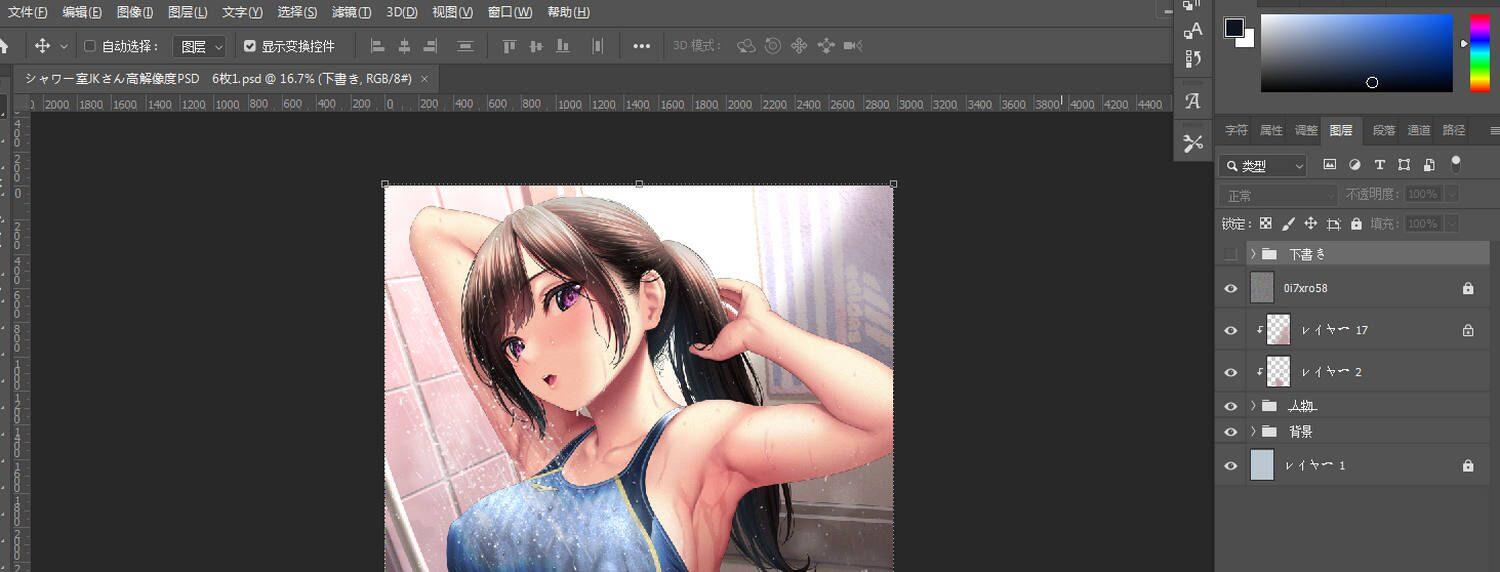Viewport: 1500px width, 572px height.
Task: Expand the 下書き layer group
Action: click(x=1253, y=254)
